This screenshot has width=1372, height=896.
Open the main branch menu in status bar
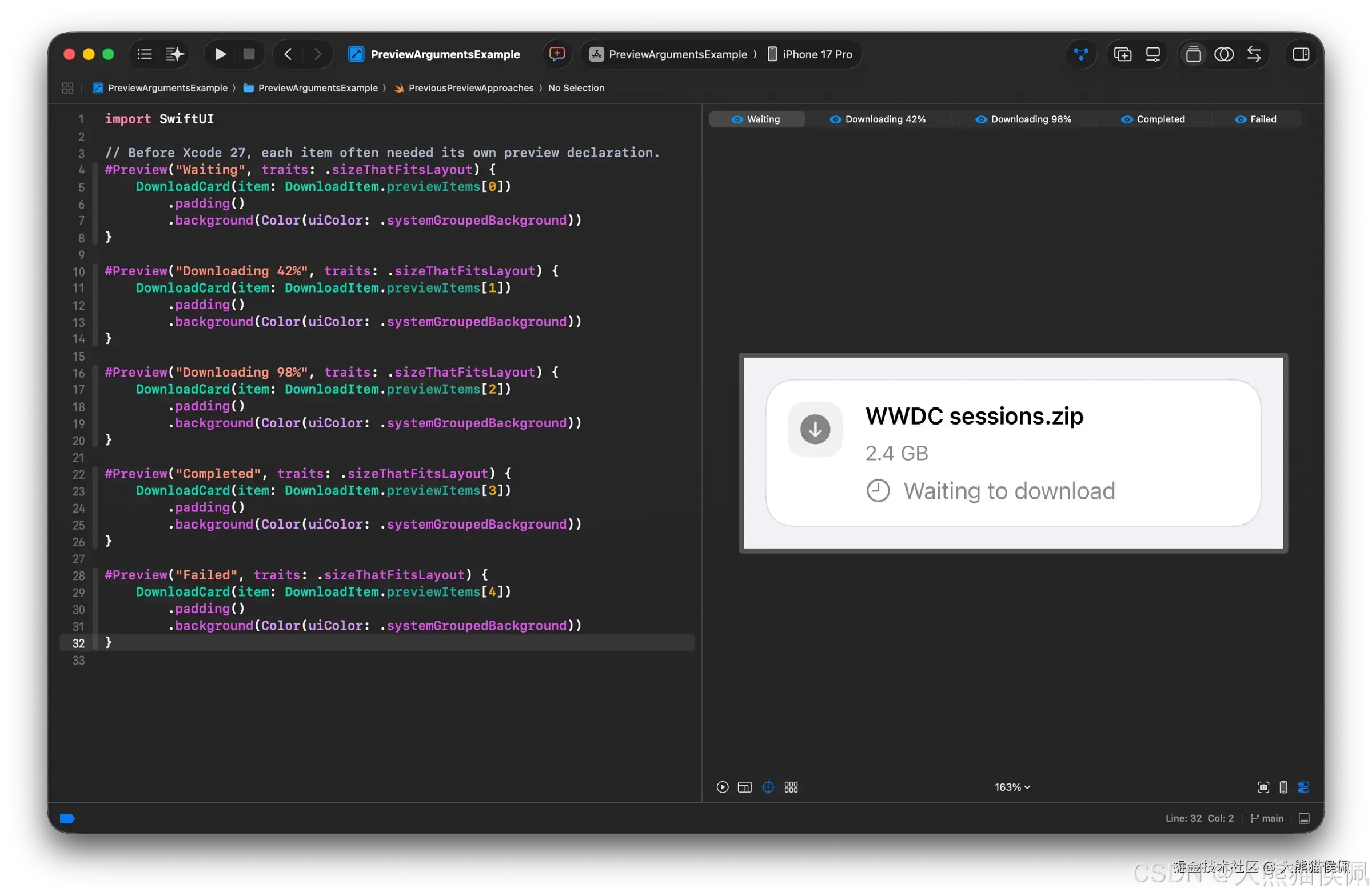[1266, 818]
